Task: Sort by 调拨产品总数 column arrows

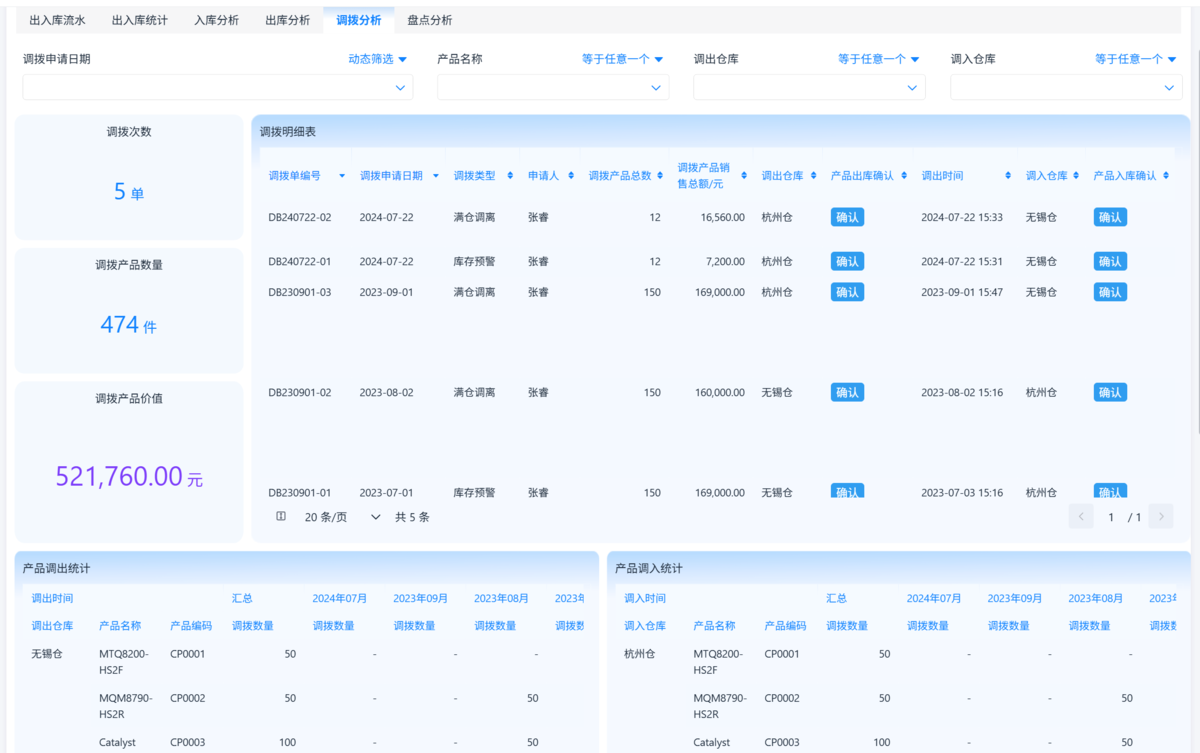Action: click(x=661, y=176)
